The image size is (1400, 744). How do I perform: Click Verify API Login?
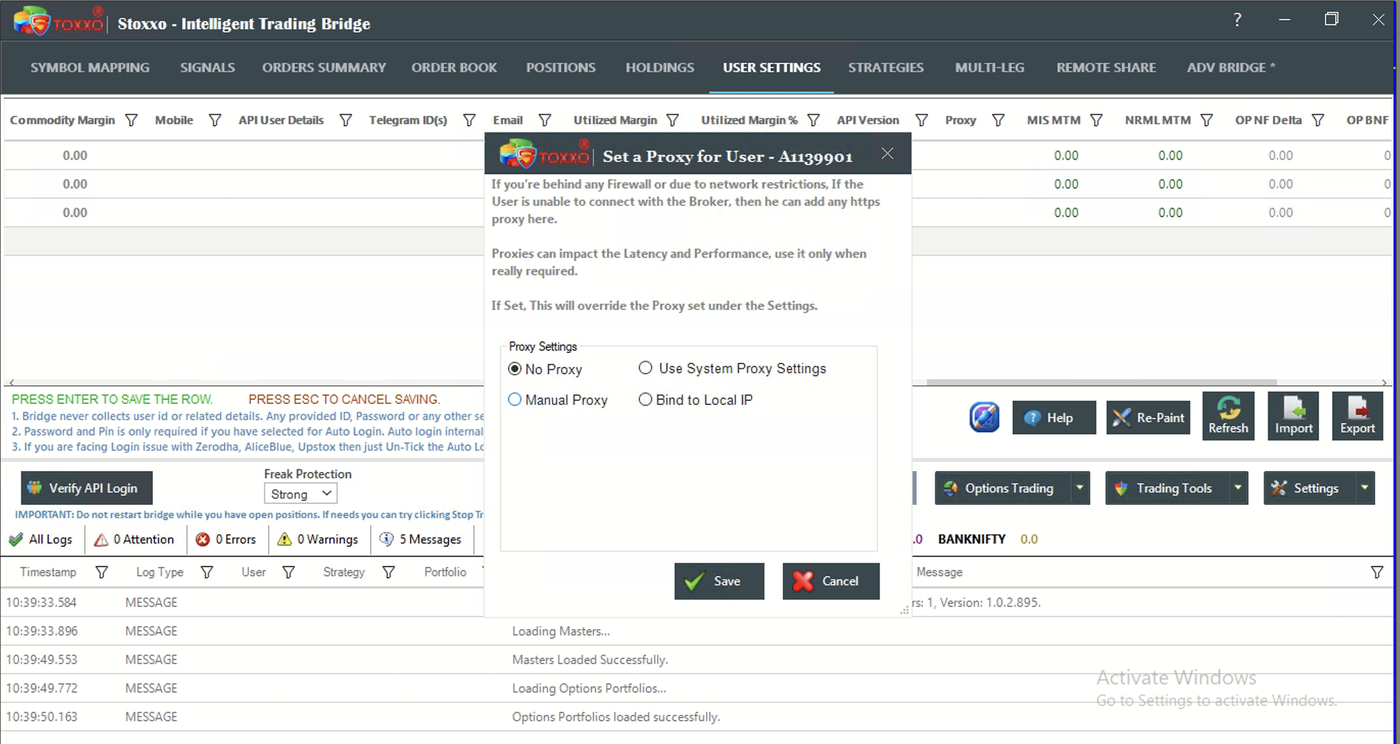click(86, 488)
